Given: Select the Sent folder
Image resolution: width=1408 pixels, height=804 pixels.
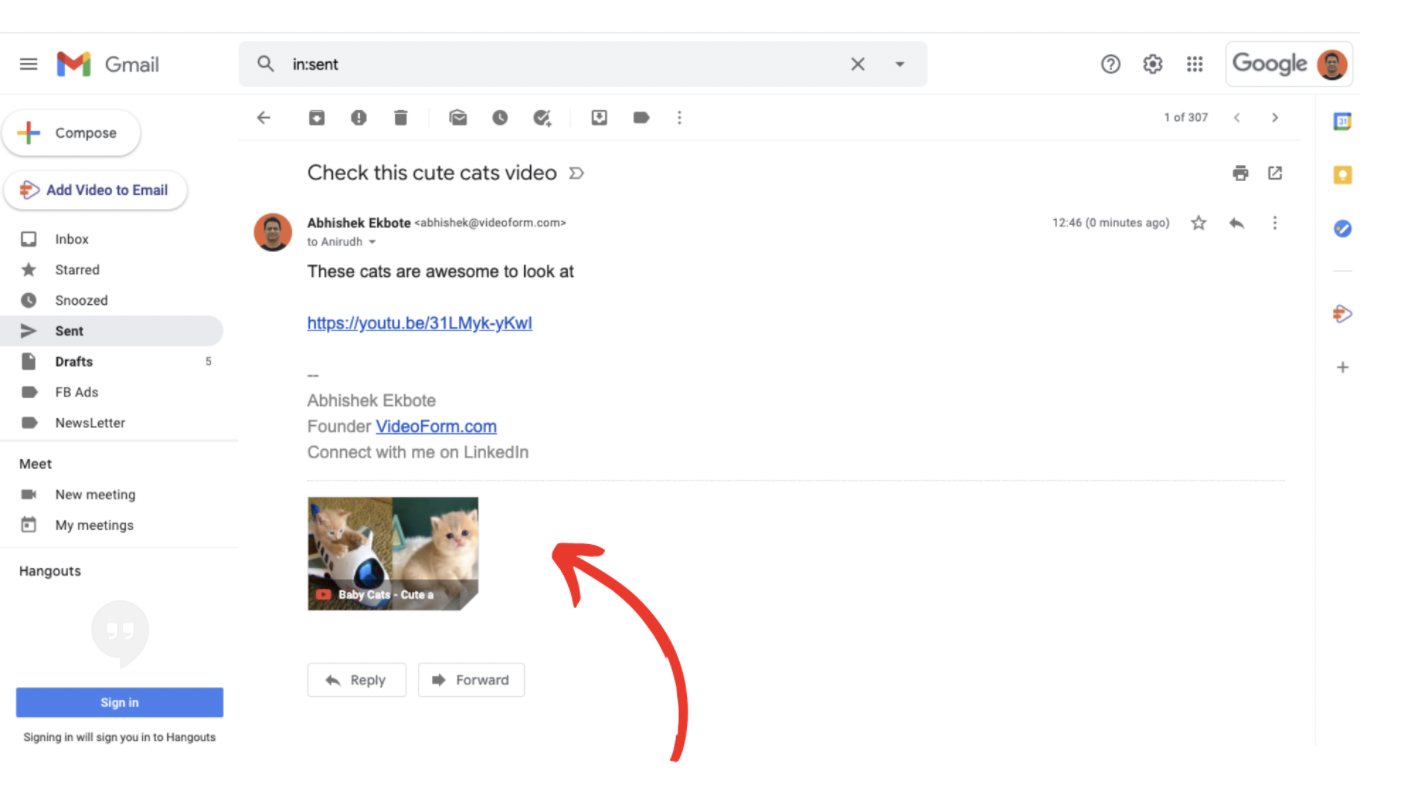Looking at the screenshot, I should click(111, 331).
